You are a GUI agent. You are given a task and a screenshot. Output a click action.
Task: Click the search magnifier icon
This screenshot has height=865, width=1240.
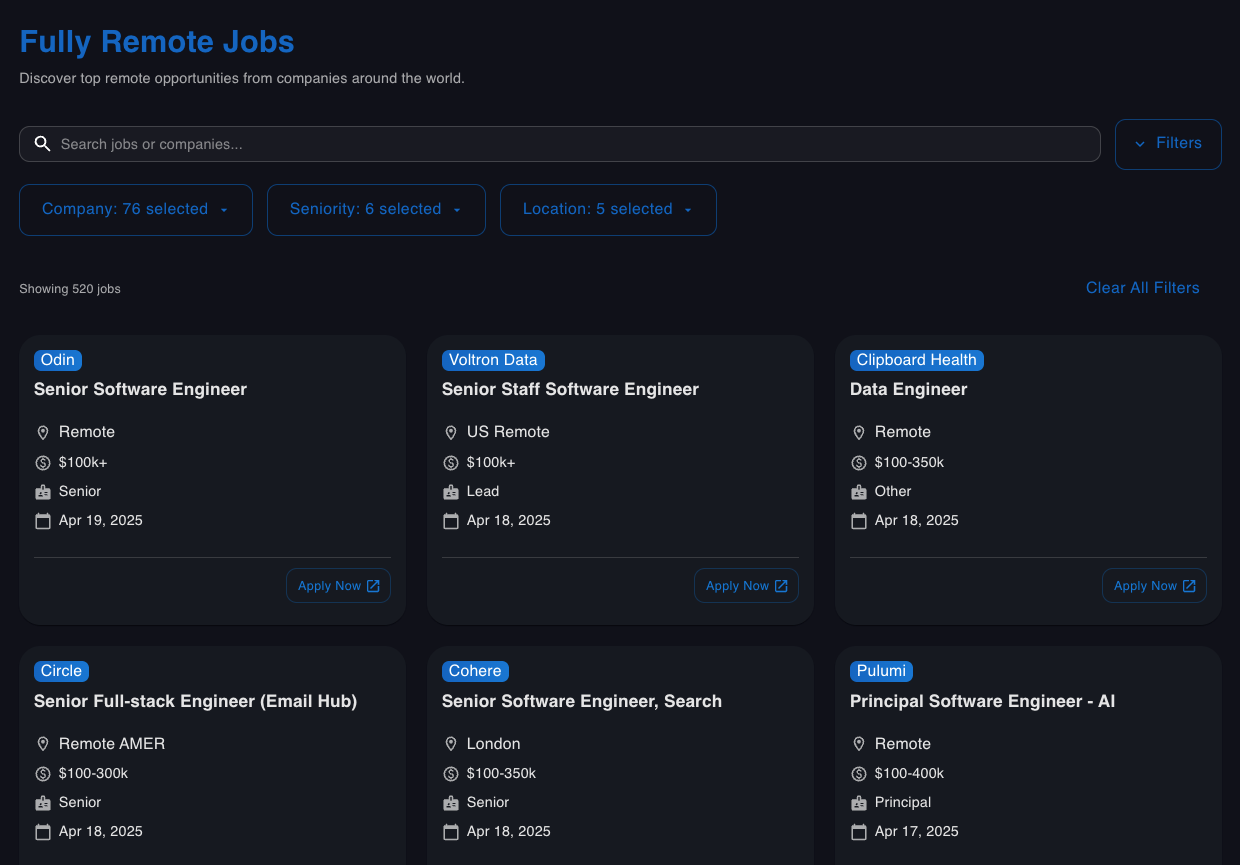coord(42,144)
